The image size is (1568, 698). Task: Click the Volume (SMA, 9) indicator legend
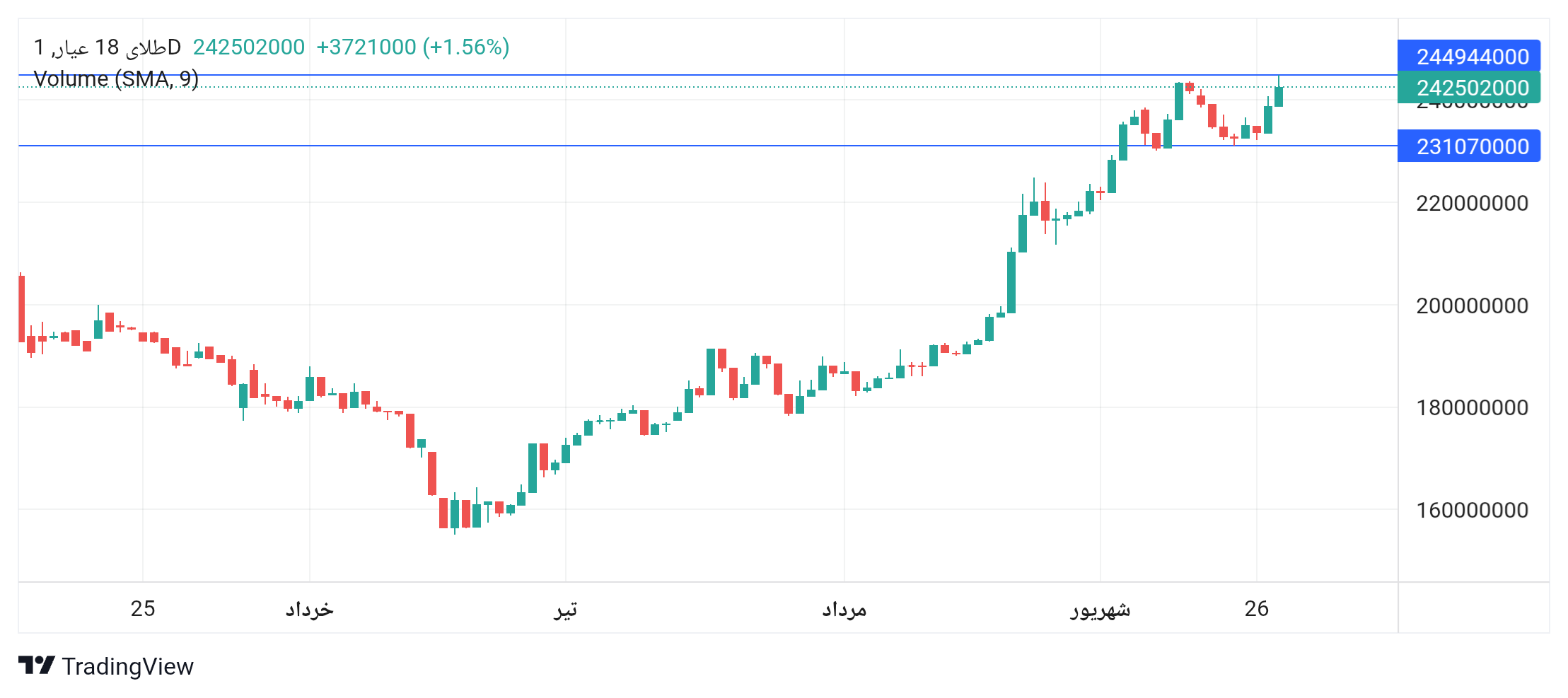click(x=116, y=78)
